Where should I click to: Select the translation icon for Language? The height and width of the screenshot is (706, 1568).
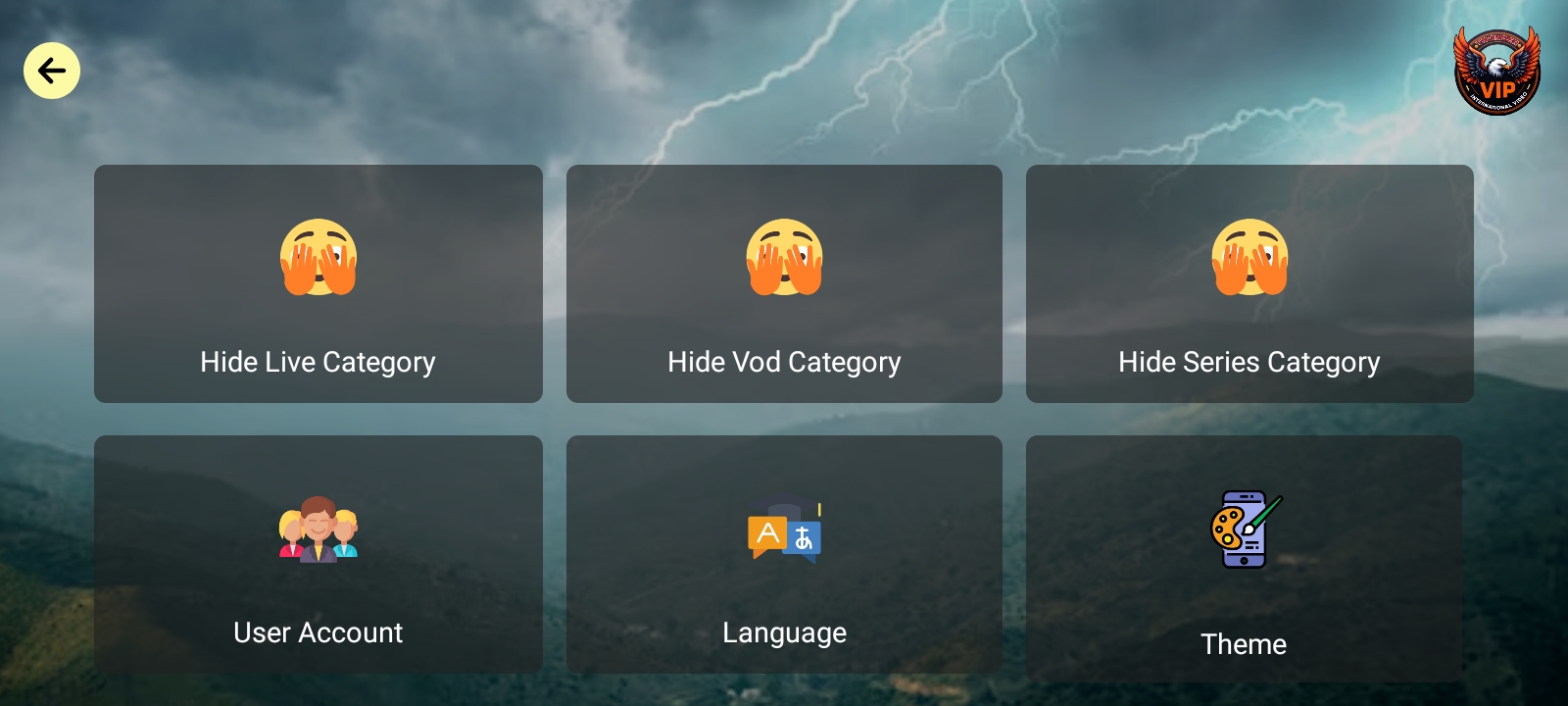pyautogui.click(x=784, y=529)
